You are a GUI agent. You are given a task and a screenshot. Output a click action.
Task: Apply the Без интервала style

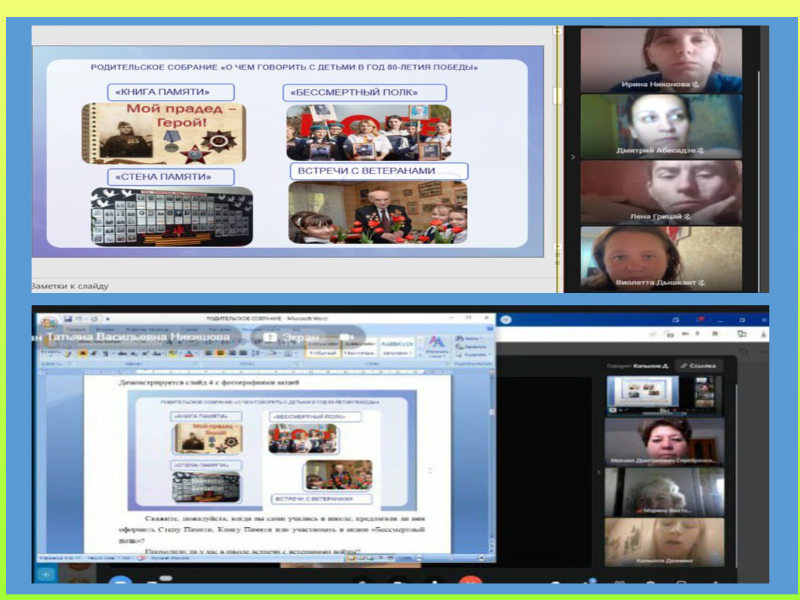(359, 347)
